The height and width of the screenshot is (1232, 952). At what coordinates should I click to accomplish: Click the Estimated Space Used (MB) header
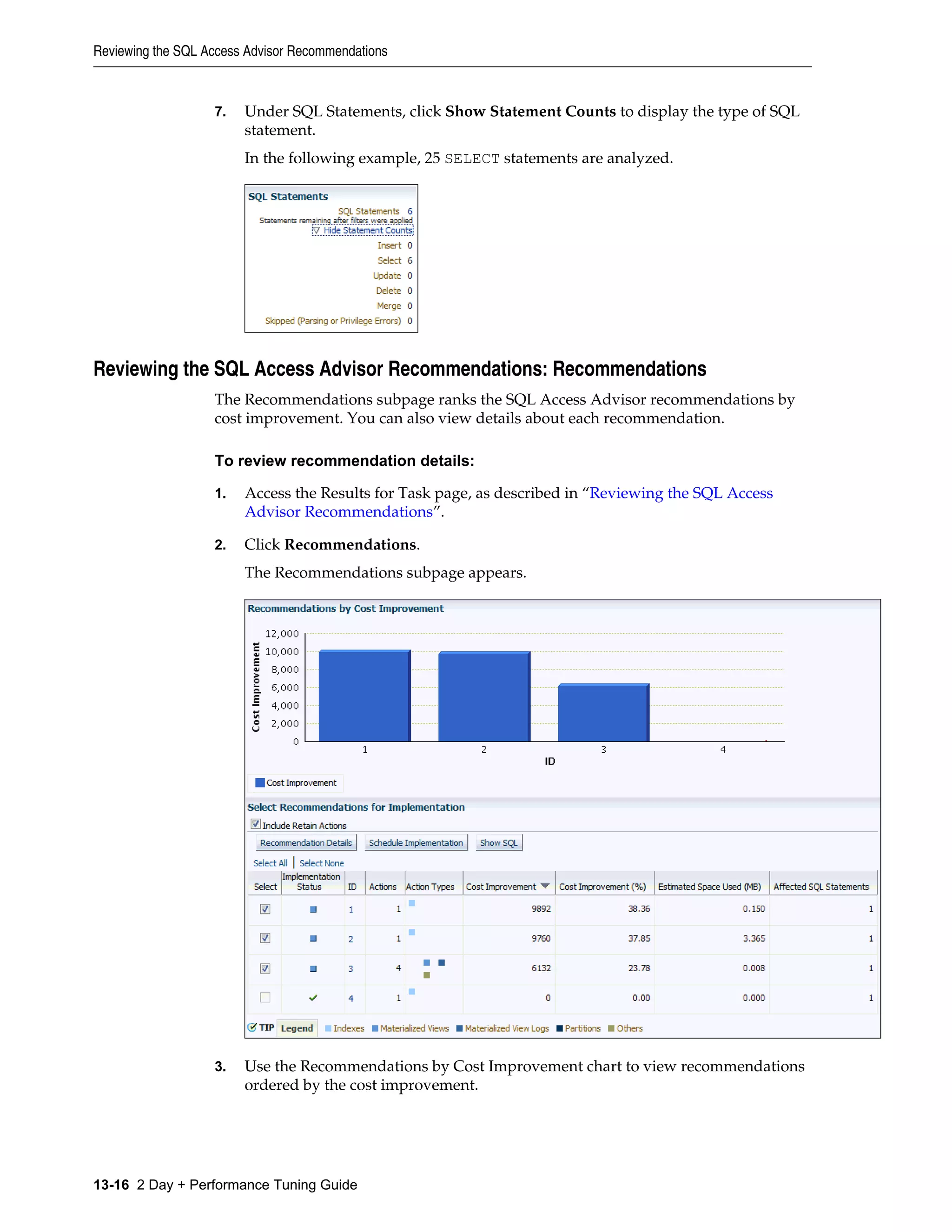[709, 887]
